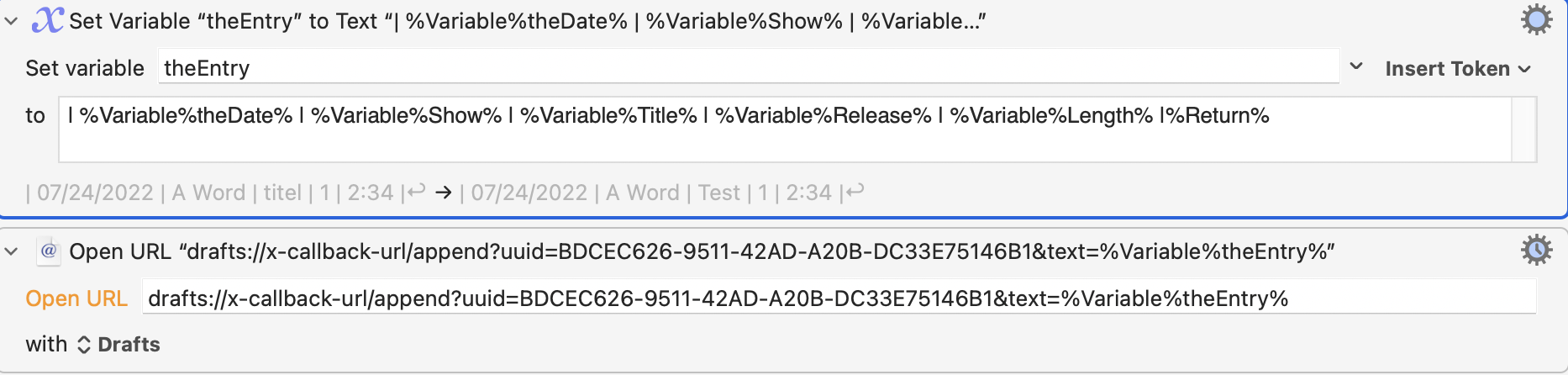Open the variable name dropdown chevron
Viewport: 1568px width, 375px height.
(1356, 66)
